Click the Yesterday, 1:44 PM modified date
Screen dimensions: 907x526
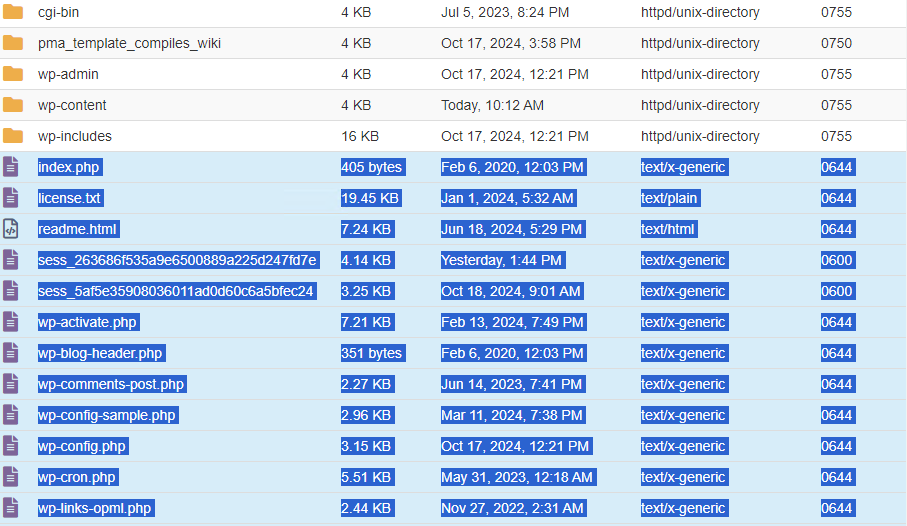[502, 260]
